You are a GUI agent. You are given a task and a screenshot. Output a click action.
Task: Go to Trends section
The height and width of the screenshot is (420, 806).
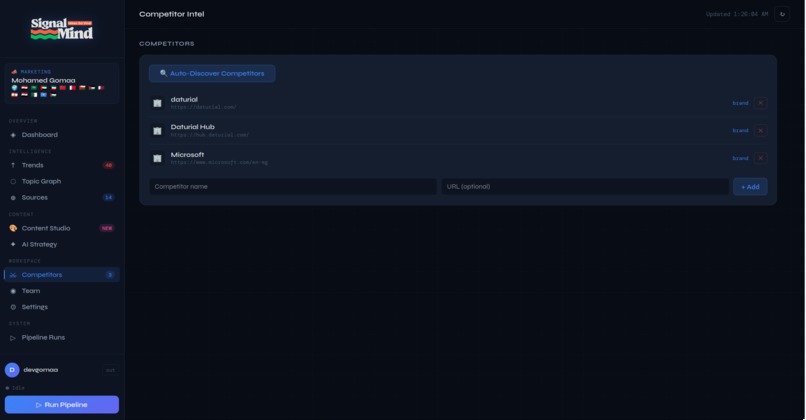[62, 166]
